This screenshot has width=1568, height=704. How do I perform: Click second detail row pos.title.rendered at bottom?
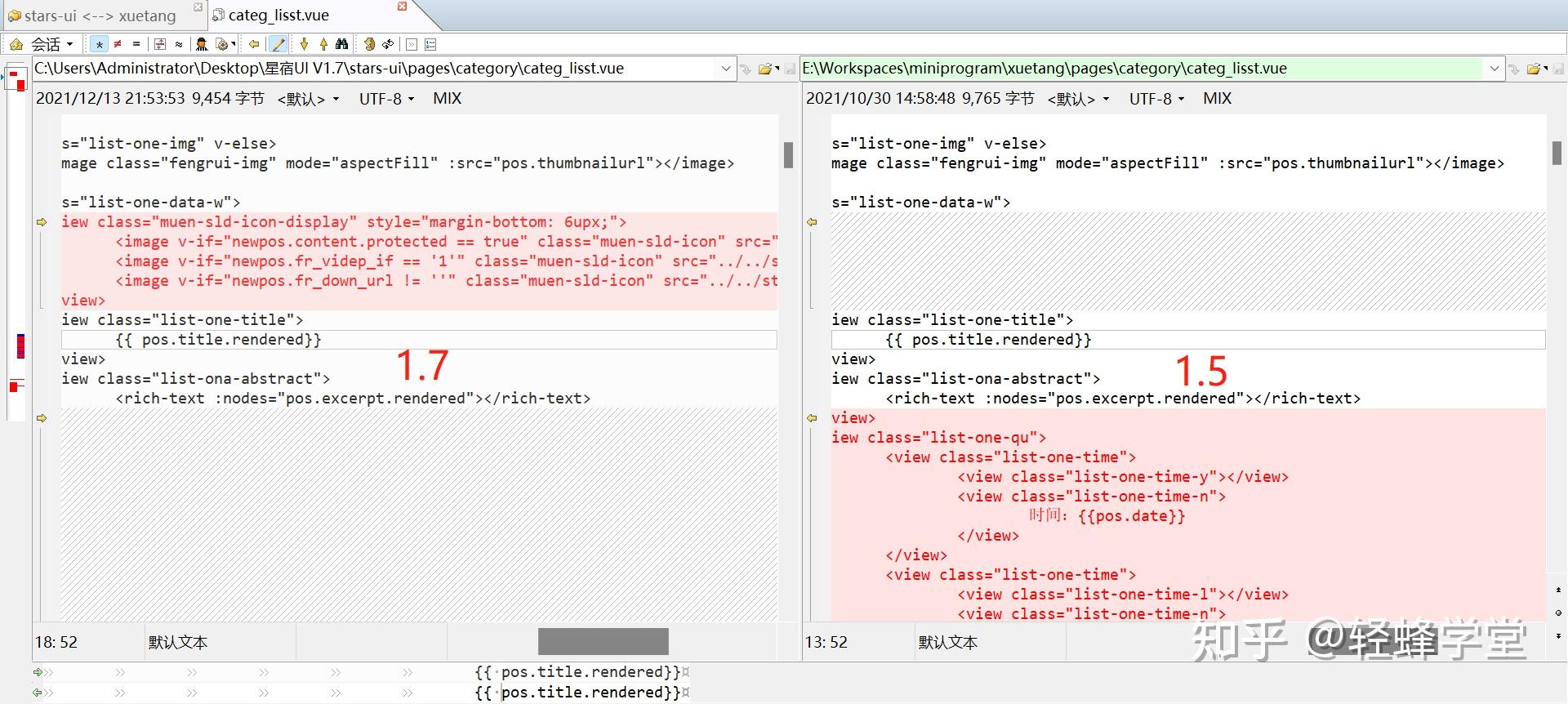tap(582, 693)
